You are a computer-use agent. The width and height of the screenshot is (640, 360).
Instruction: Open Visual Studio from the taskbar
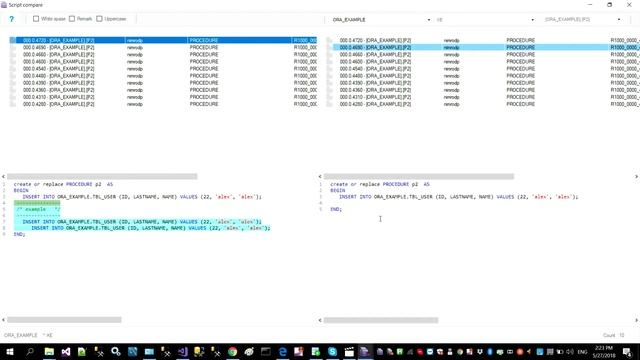[x=66, y=351]
